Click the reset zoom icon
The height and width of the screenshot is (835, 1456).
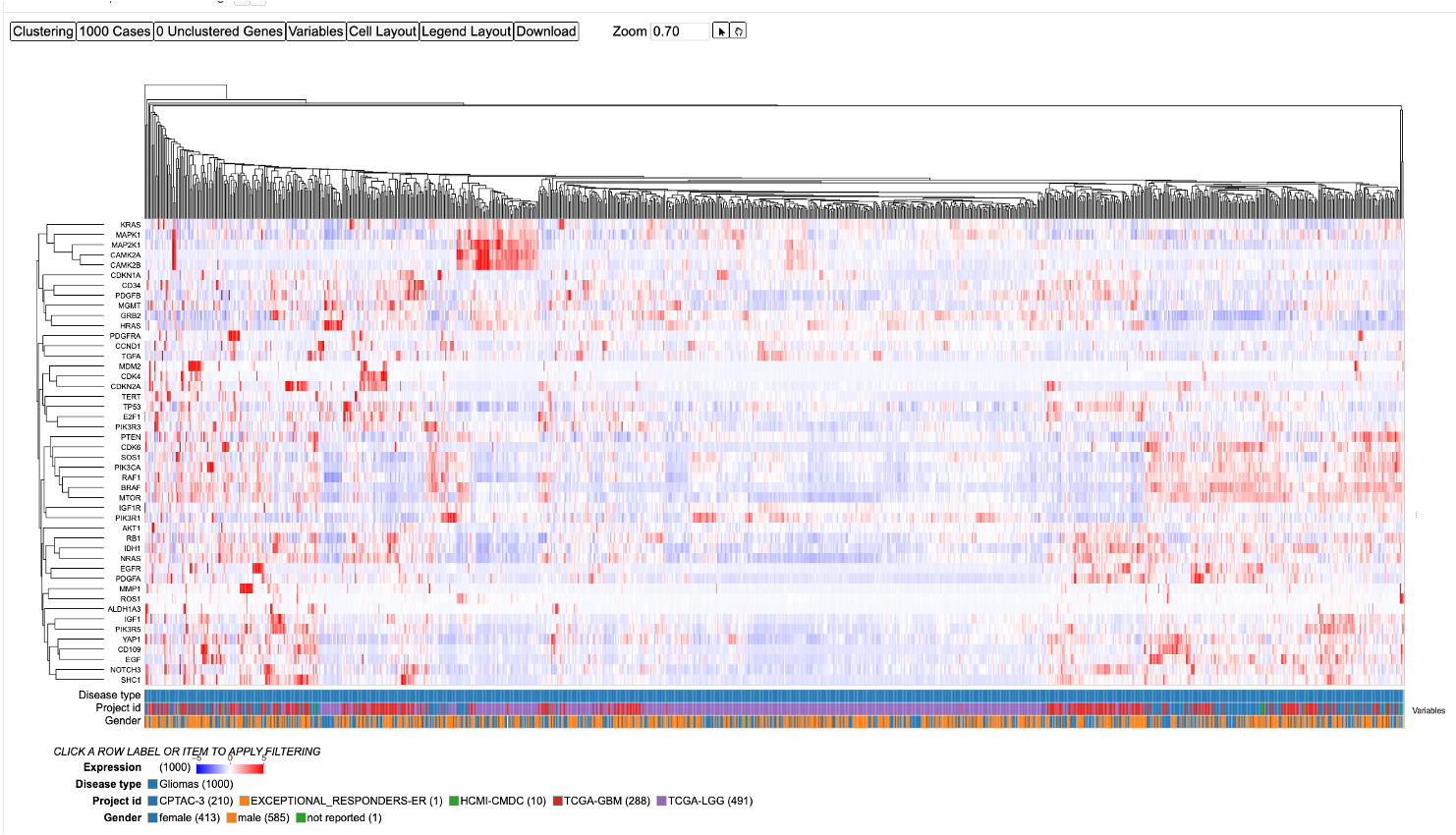(x=739, y=31)
